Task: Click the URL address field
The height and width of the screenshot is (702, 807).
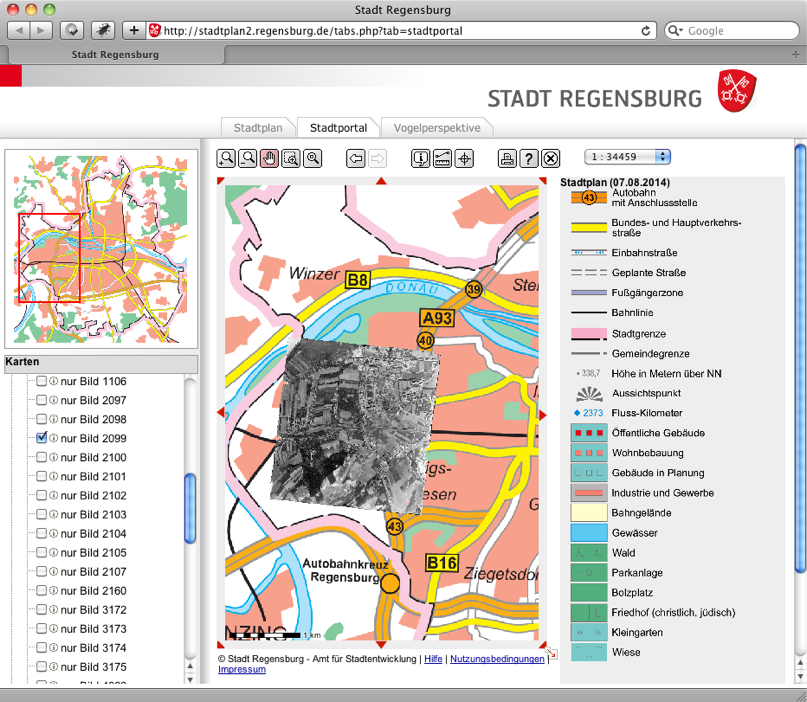Action: [401, 31]
